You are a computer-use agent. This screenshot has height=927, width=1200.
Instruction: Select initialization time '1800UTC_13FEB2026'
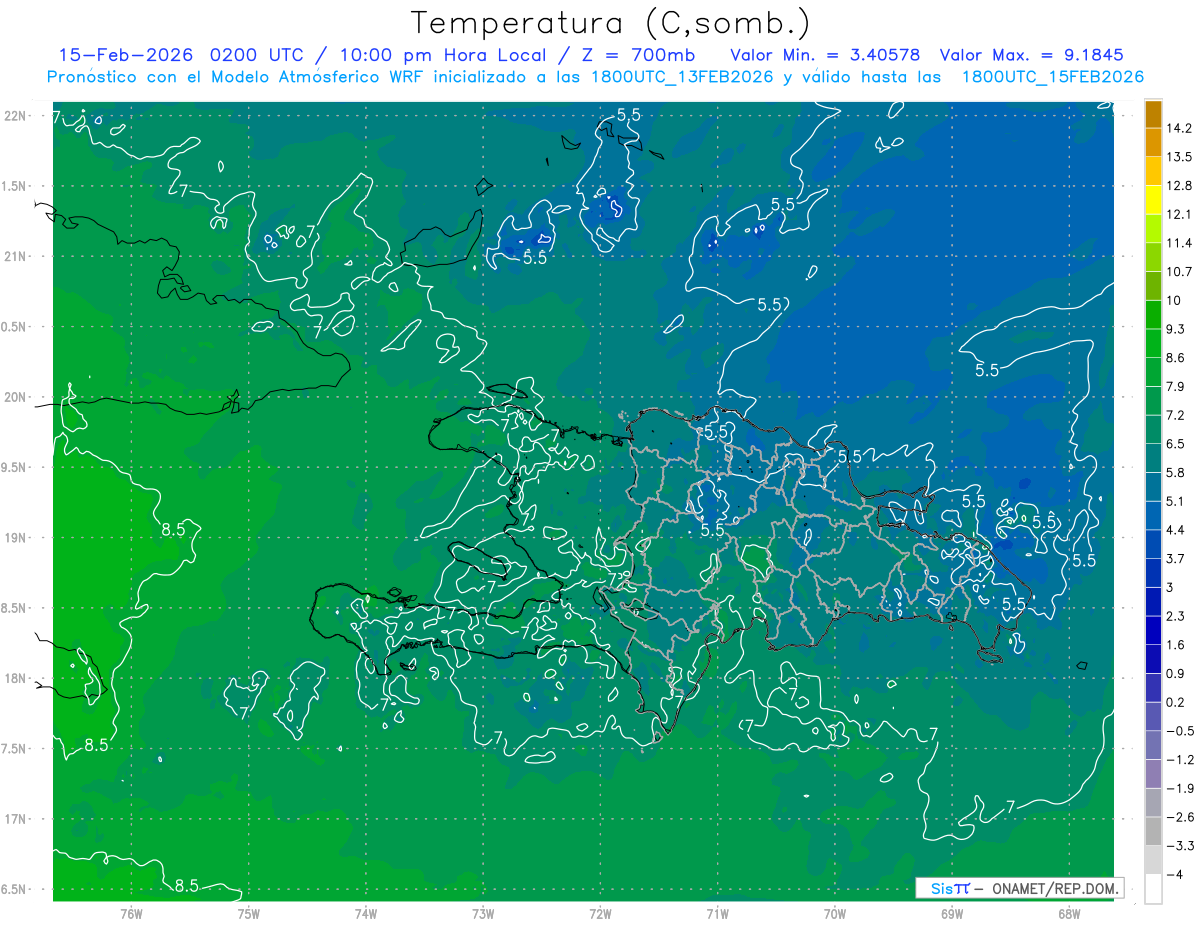point(682,77)
